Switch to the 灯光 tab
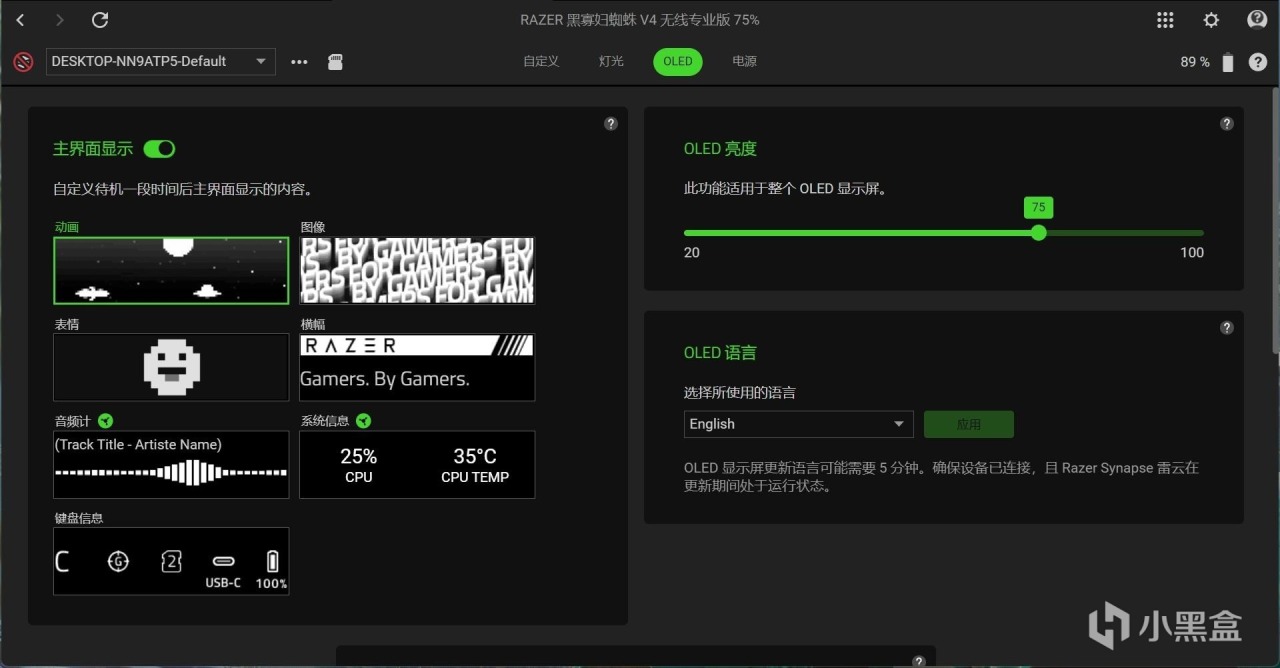 tap(611, 62)
